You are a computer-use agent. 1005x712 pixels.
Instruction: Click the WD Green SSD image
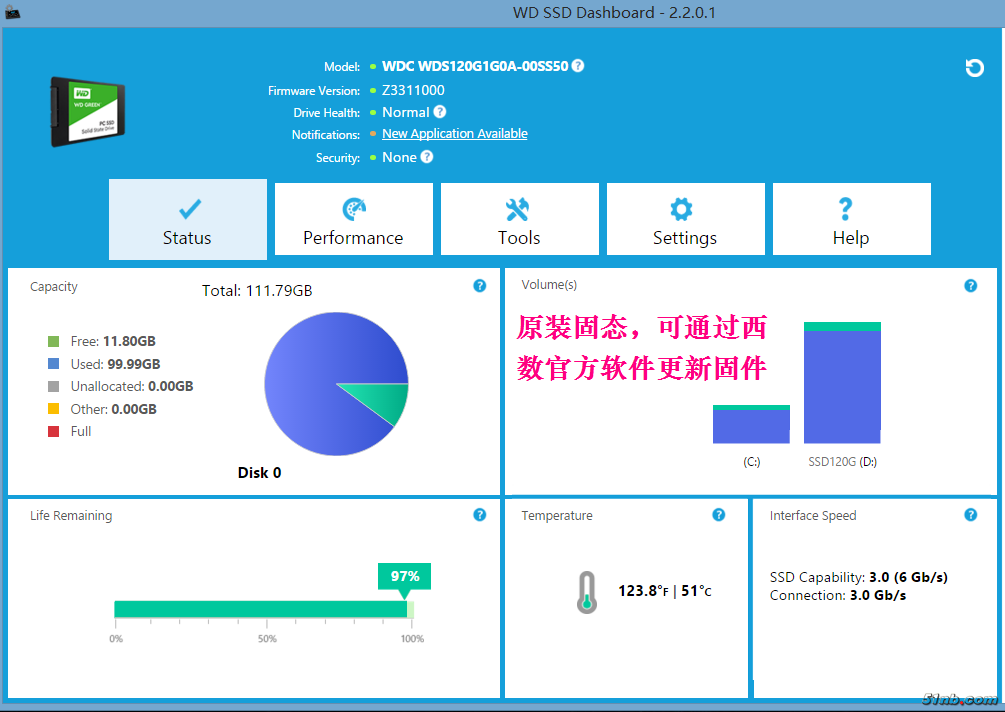pos(88,111)
